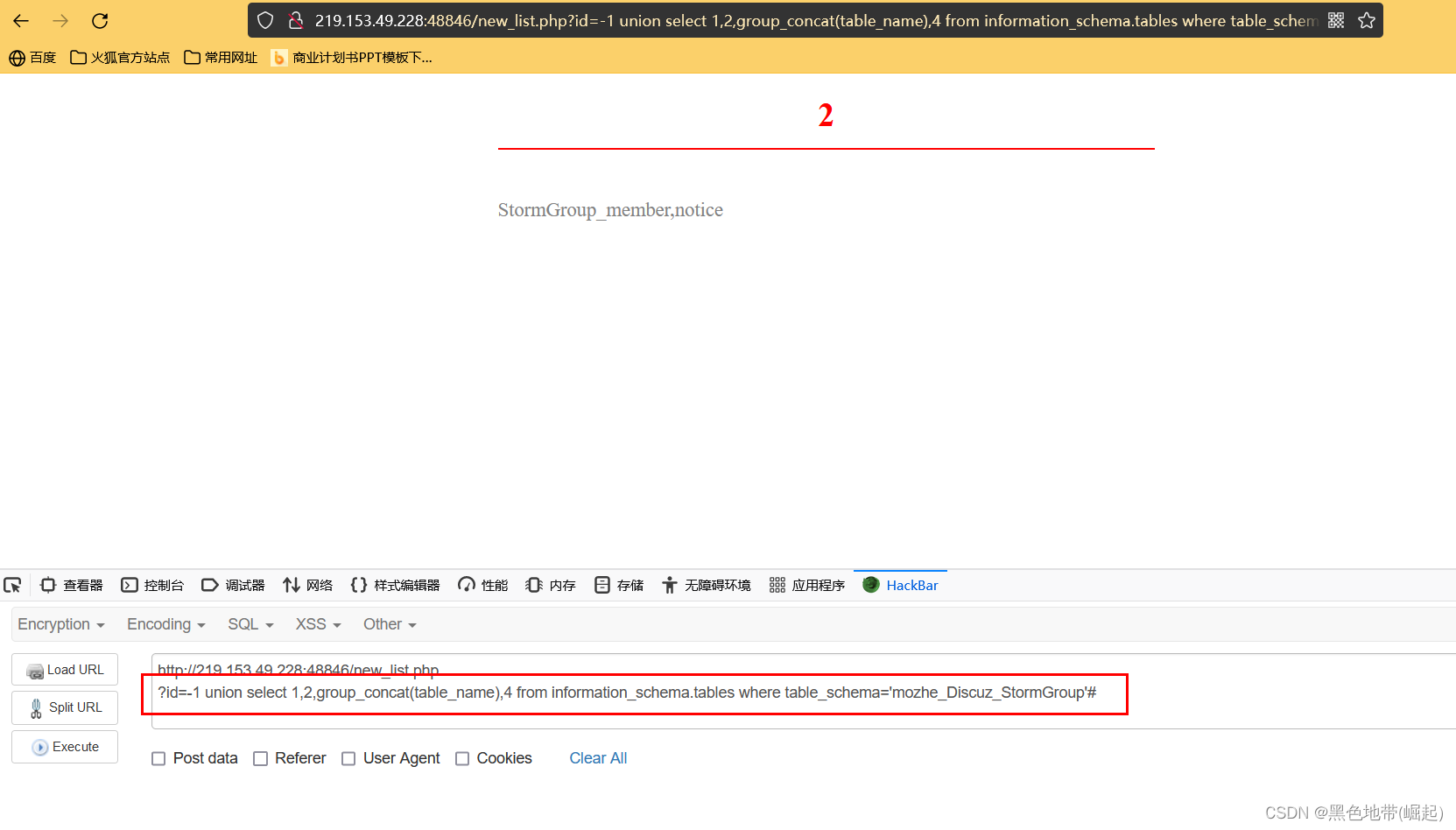Reload the page with the refresh icon

pos(100,20)
